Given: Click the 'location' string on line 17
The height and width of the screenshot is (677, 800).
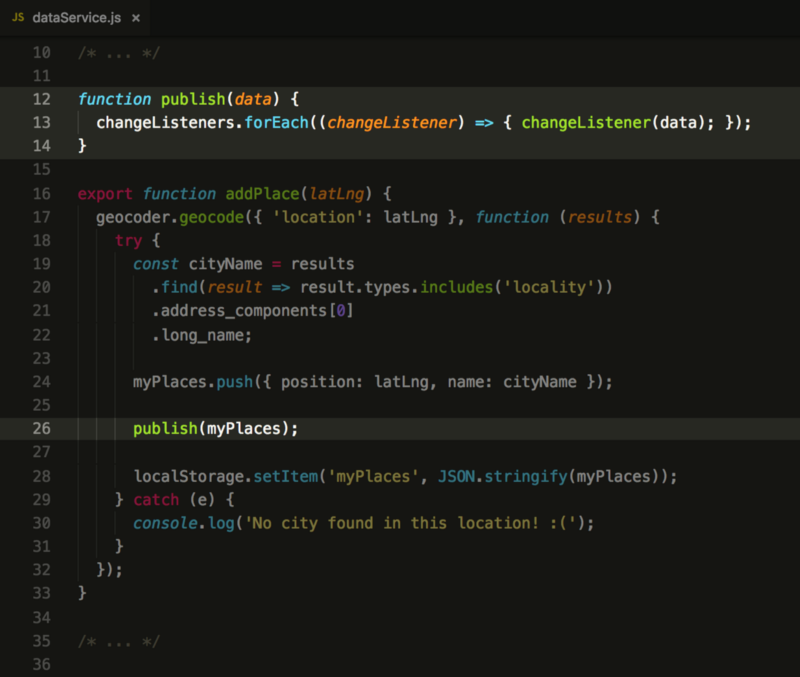Looking at the screenshot, I should click(x=318, y=217).
